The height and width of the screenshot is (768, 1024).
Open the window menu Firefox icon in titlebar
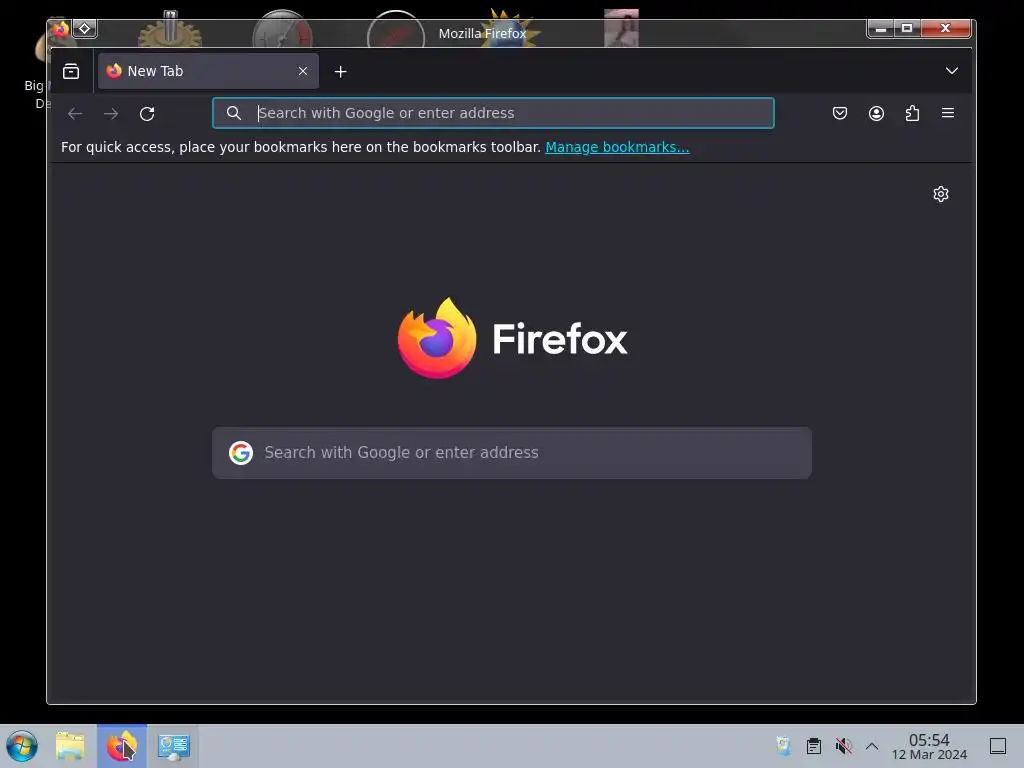tap(61, 29)
